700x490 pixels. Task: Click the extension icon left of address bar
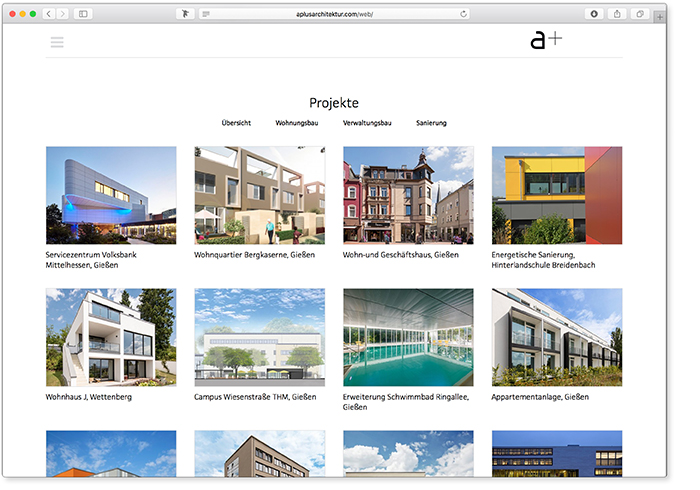pos(185,14)
